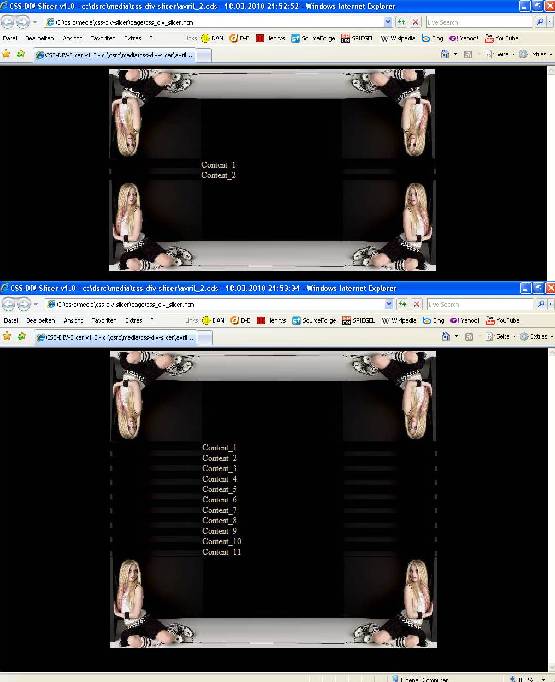Click Content_2 text in the upper page
Viewport: 555px width, 682px height.
point(218,175)
